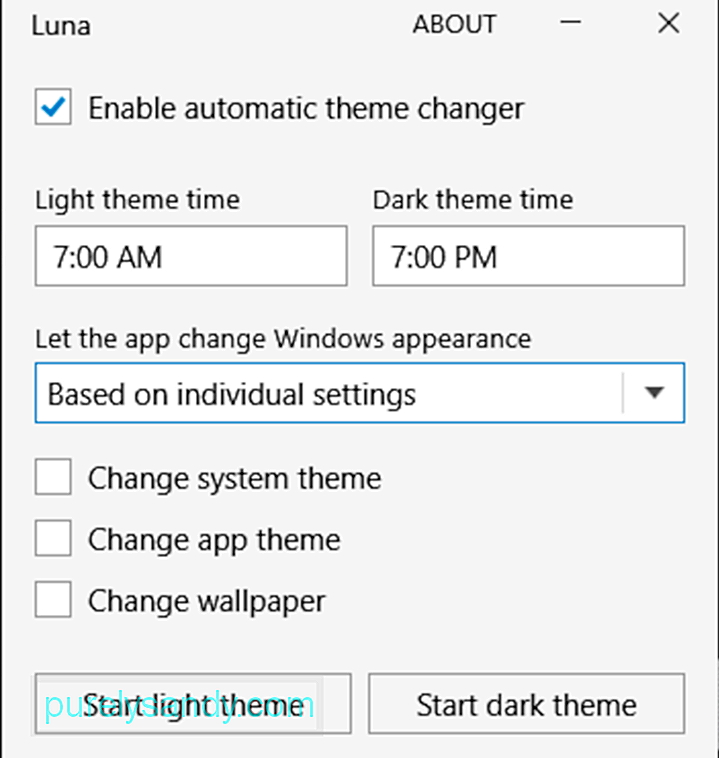Image resolution: width=719 pixels, height=758 pixels.
Task: Check the Change wallpaper option
Action: point(53,599)
